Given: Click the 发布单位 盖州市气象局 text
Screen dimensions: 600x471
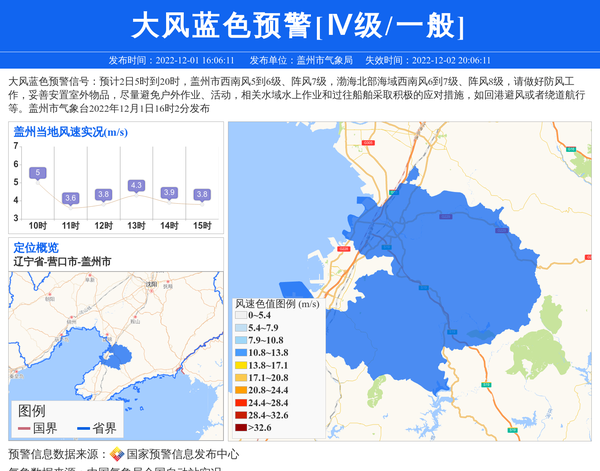Looking at the screenshot, I should pos(301,60).
